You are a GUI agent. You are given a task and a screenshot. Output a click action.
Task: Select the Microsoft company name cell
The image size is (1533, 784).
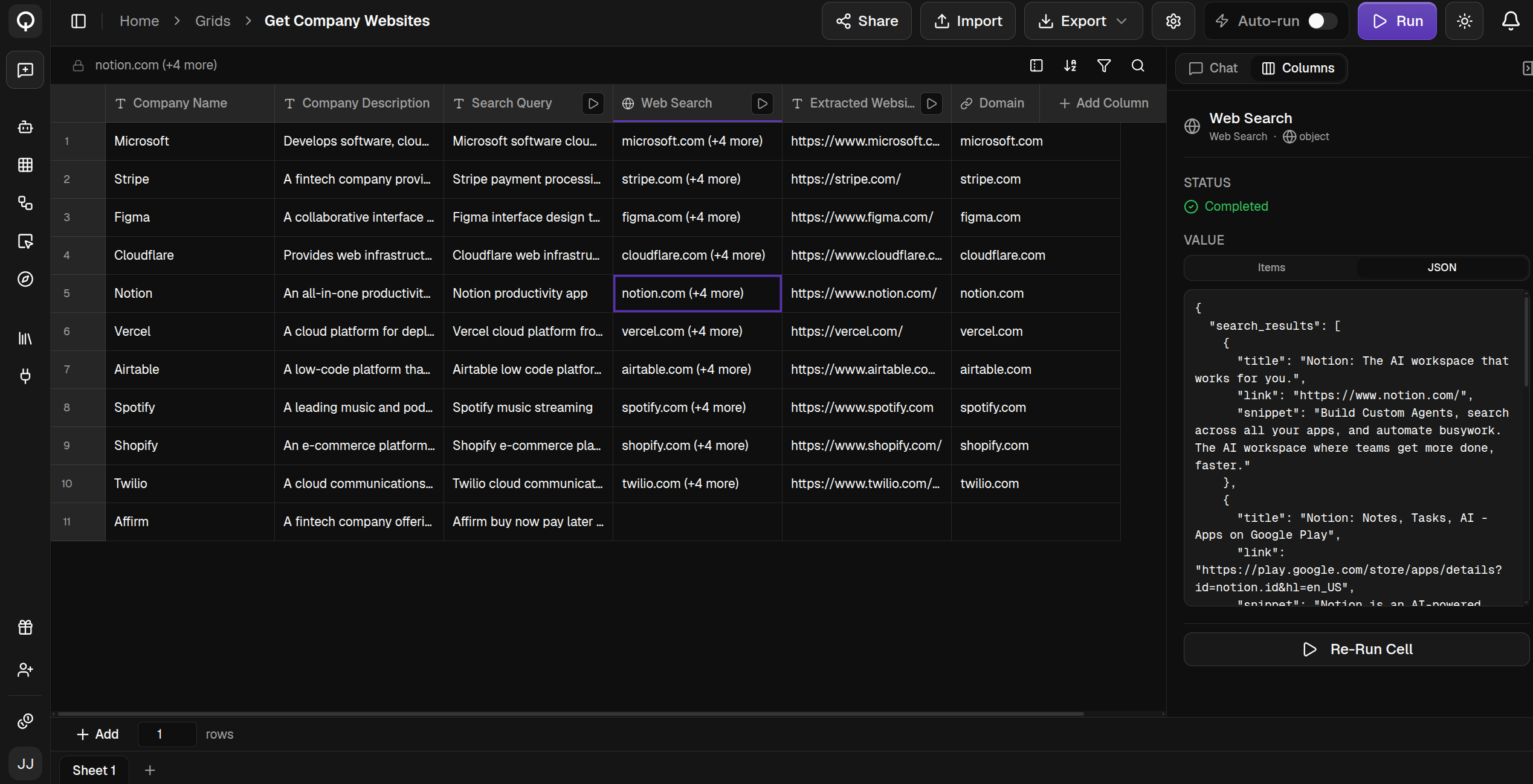point(190,141)
